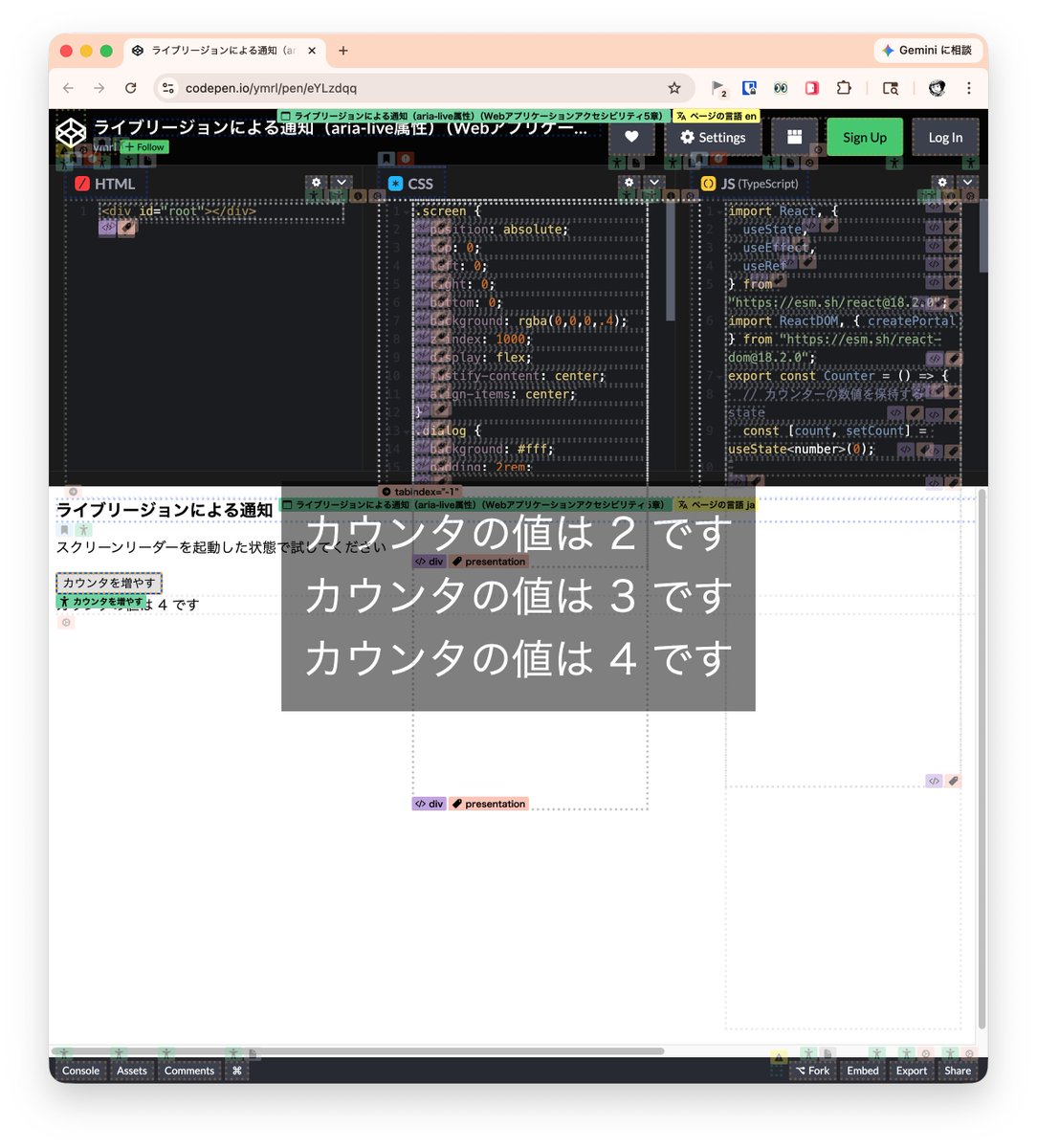Click the ライブリージョンによる通知 preview heading
The width and height of the screenshot is (1037, 1148).
click(165, 510)
